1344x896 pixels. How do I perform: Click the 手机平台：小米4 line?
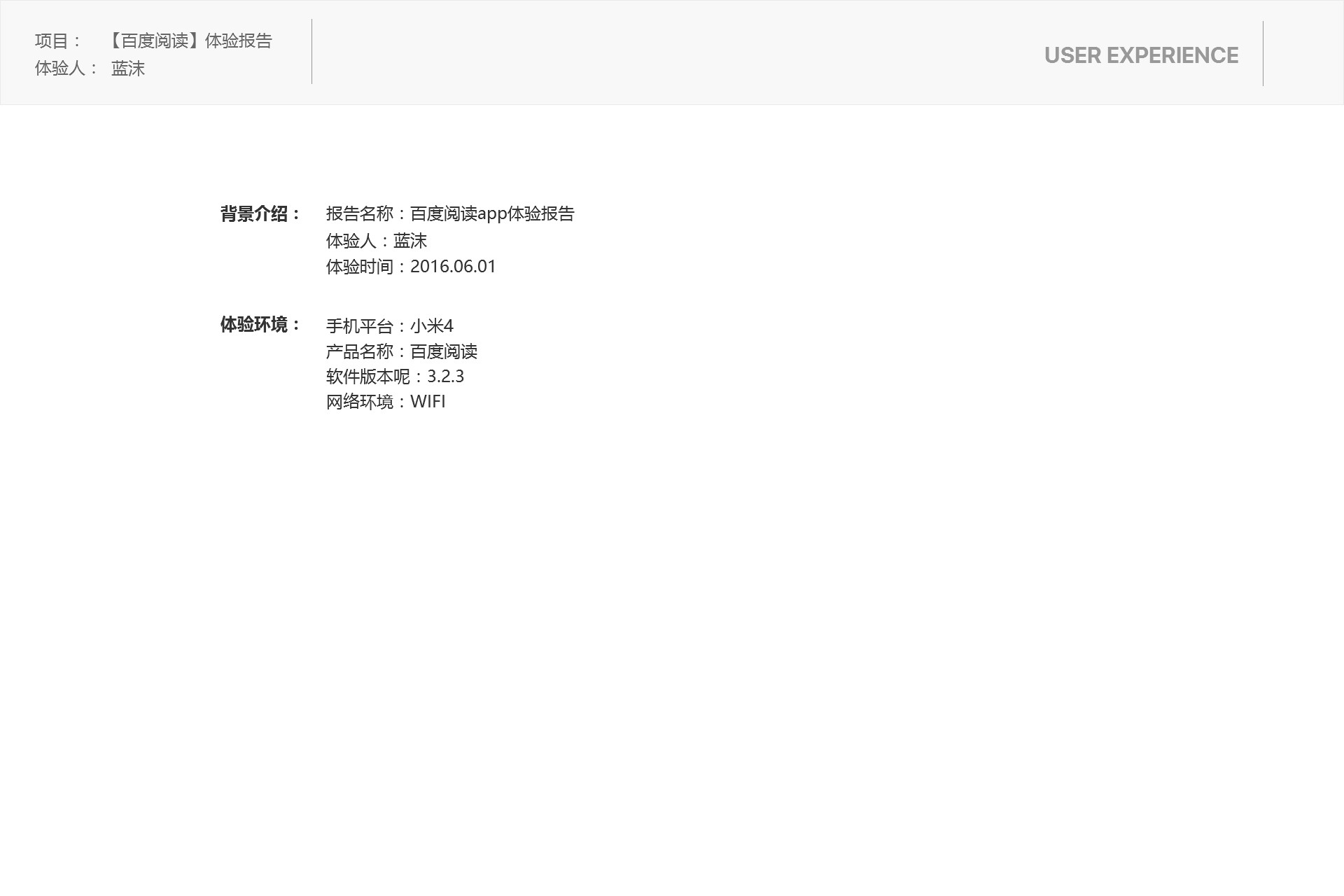coord(389,326)
